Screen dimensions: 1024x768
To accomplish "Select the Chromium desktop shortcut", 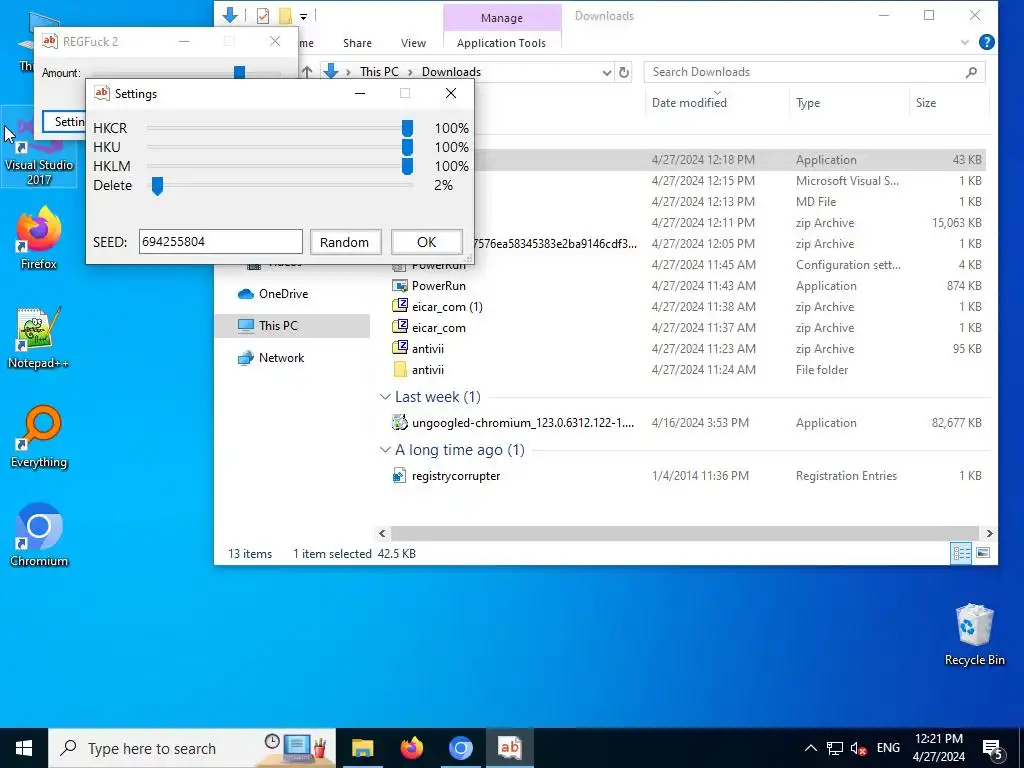I will [x=39, y=536].
